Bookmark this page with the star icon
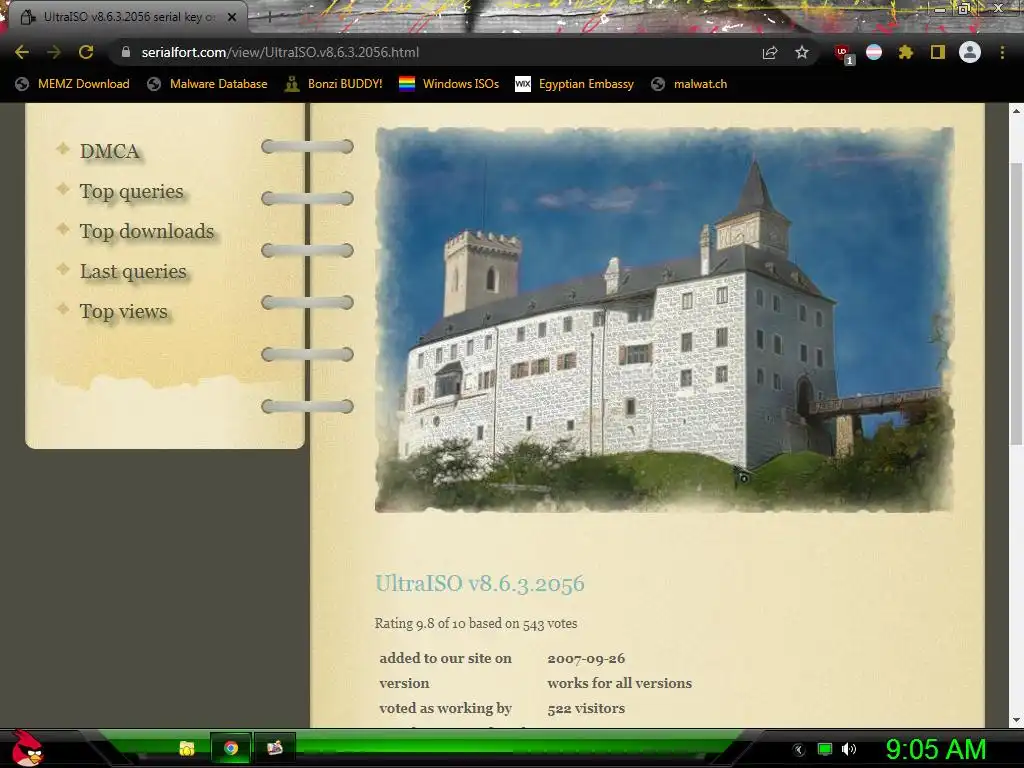 point(802,52)
